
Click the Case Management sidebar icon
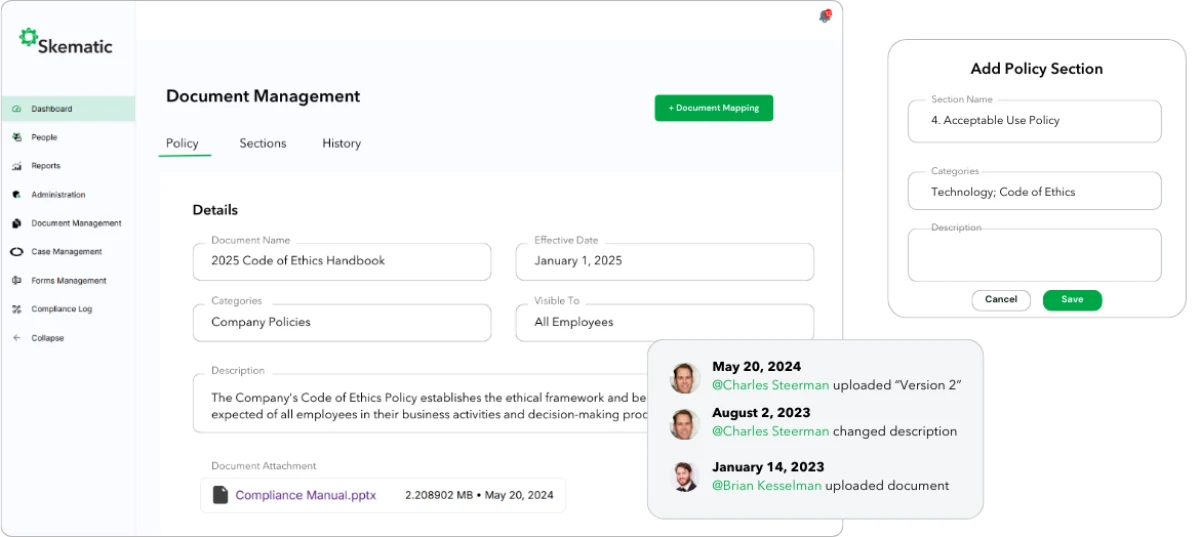click(x=17, y=252)
